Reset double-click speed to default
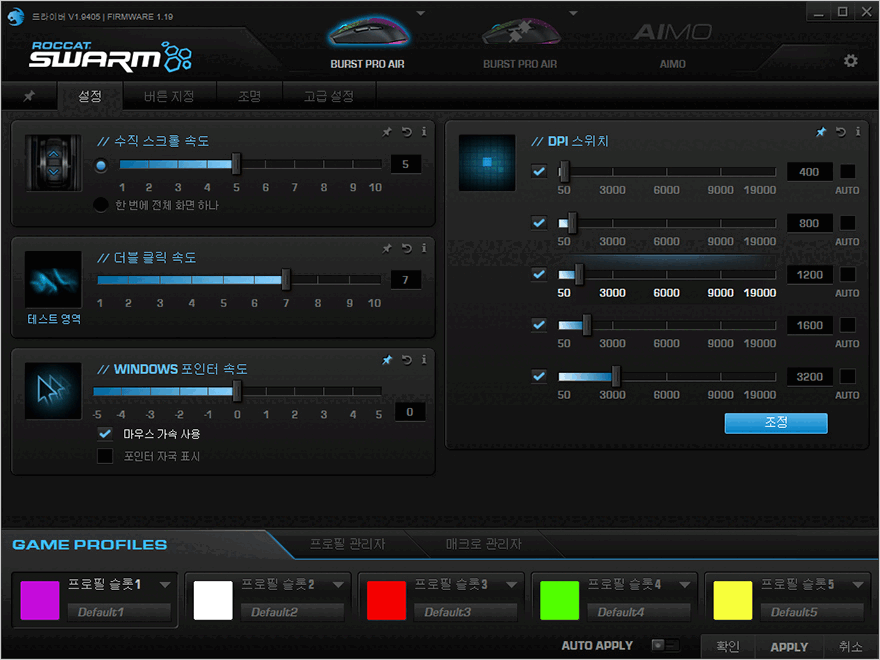This screenshot has width=880, height=660. coord(406,248)
